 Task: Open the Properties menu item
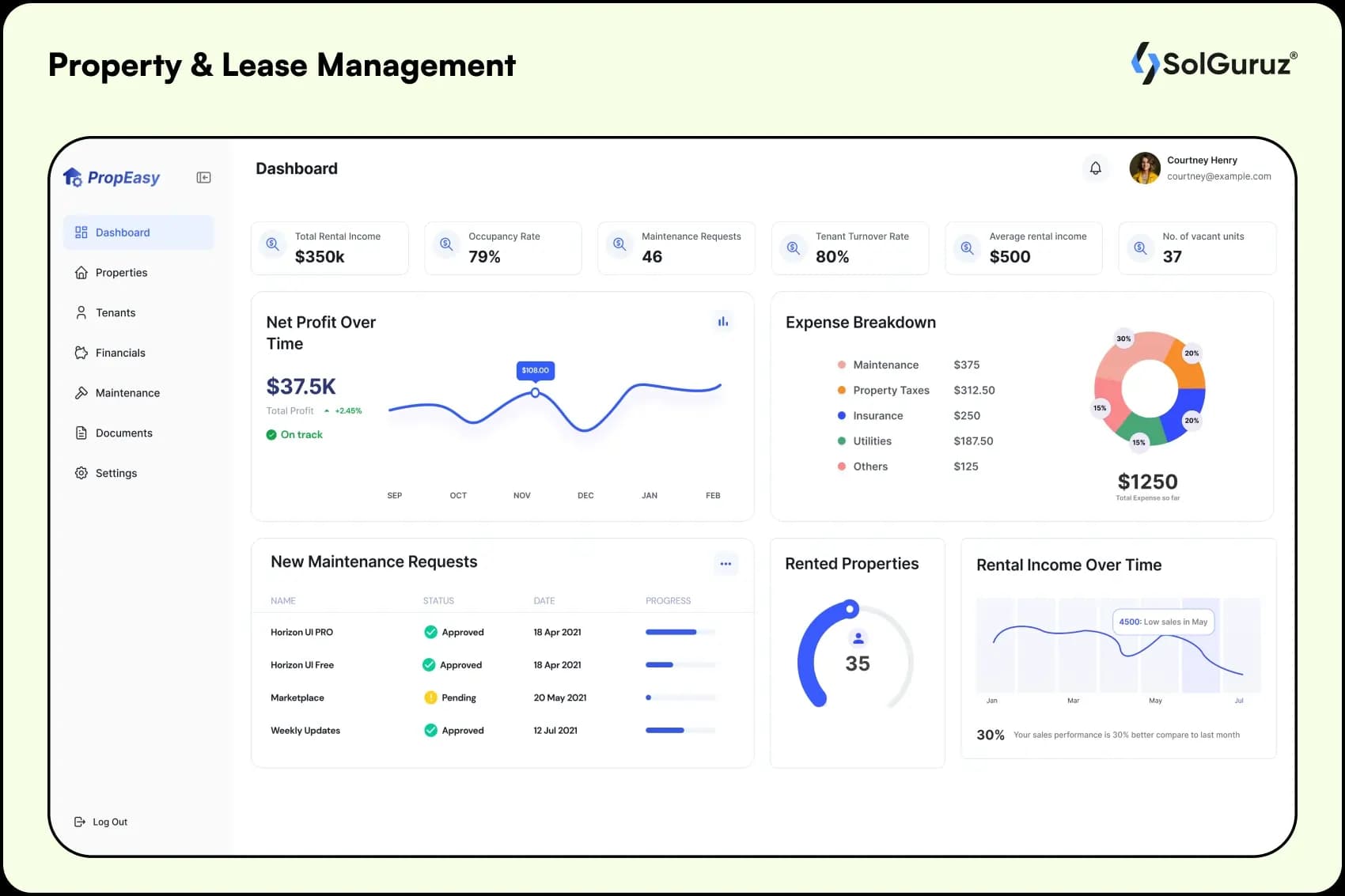(x=121, y=273)
